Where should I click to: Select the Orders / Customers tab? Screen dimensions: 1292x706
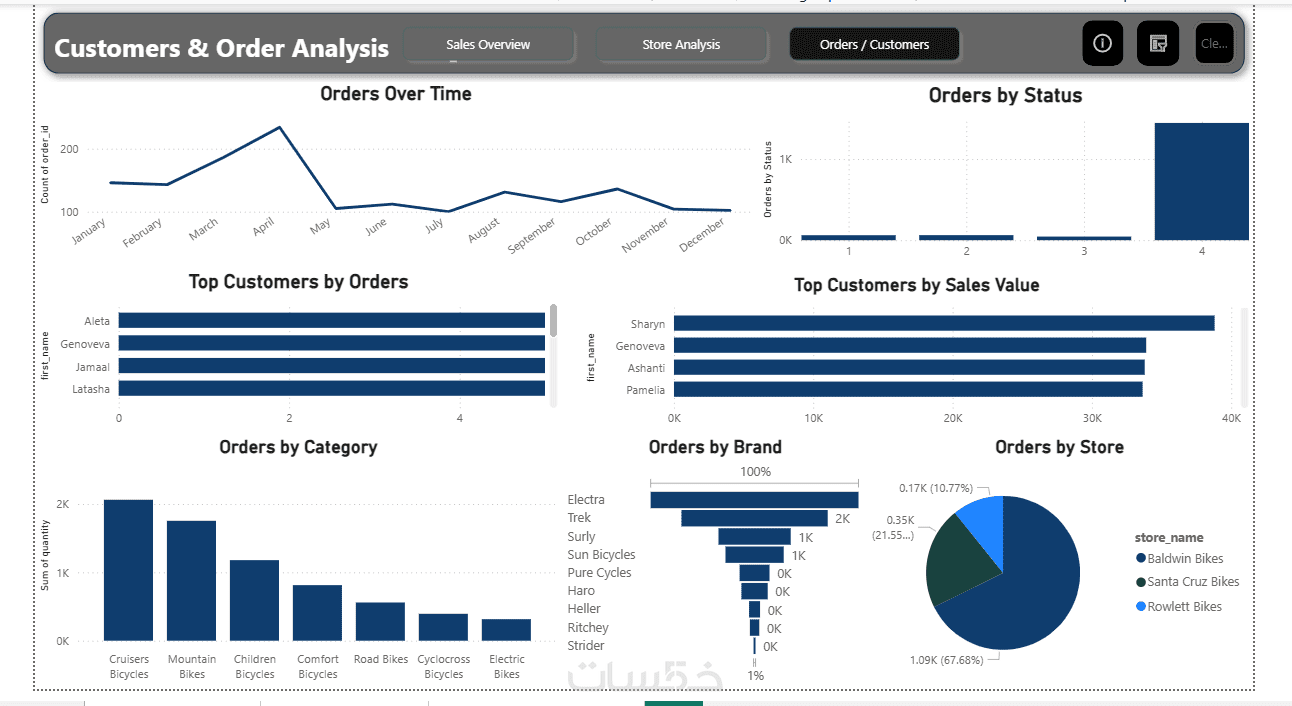pos(874,45)
